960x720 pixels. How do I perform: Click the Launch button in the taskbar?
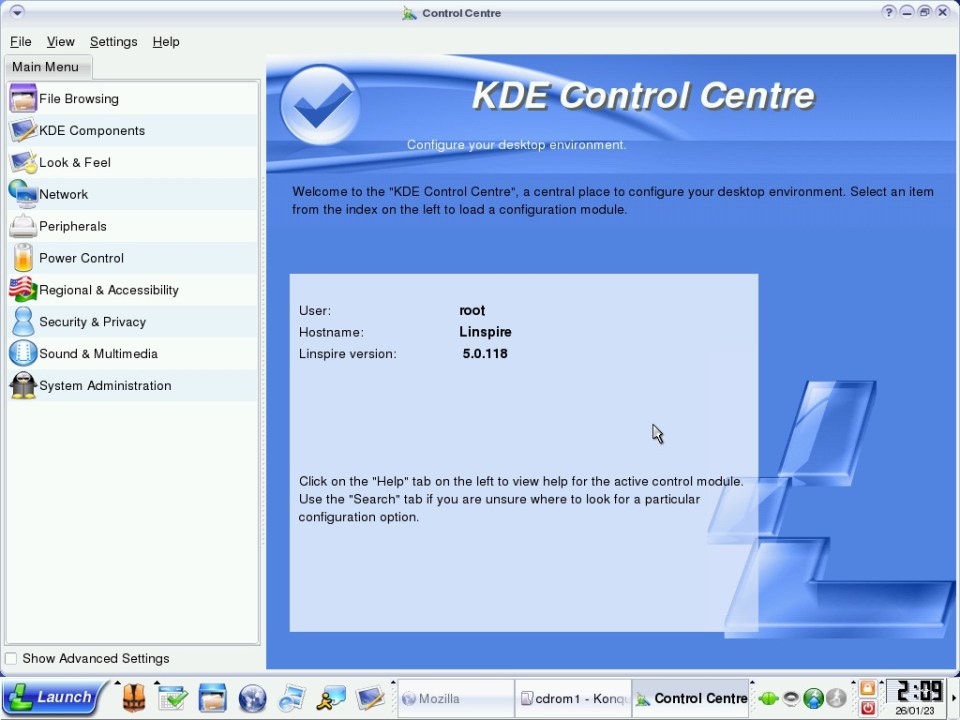coord(53,698)
